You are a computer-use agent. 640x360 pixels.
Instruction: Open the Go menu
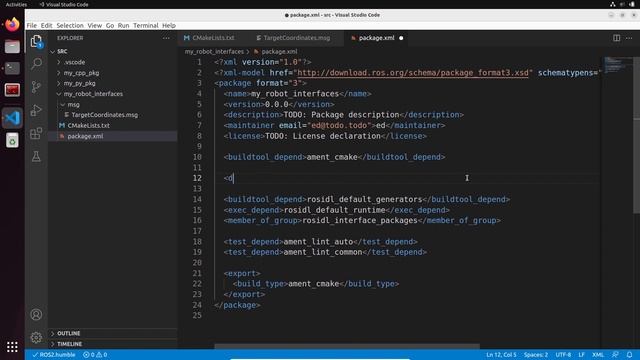coord(110,25)
